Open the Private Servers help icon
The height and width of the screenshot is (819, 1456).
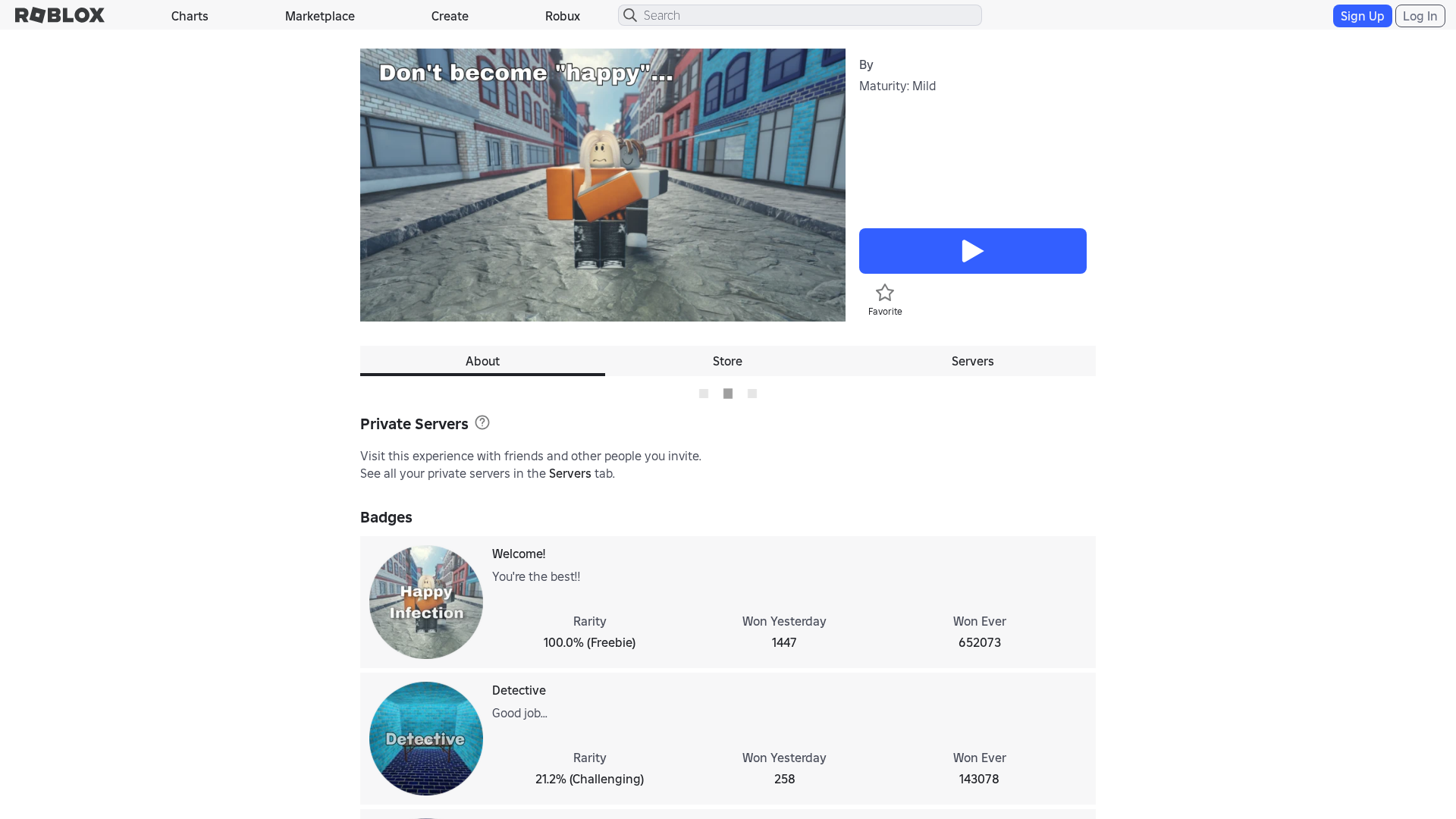click(x=482, y=422)
